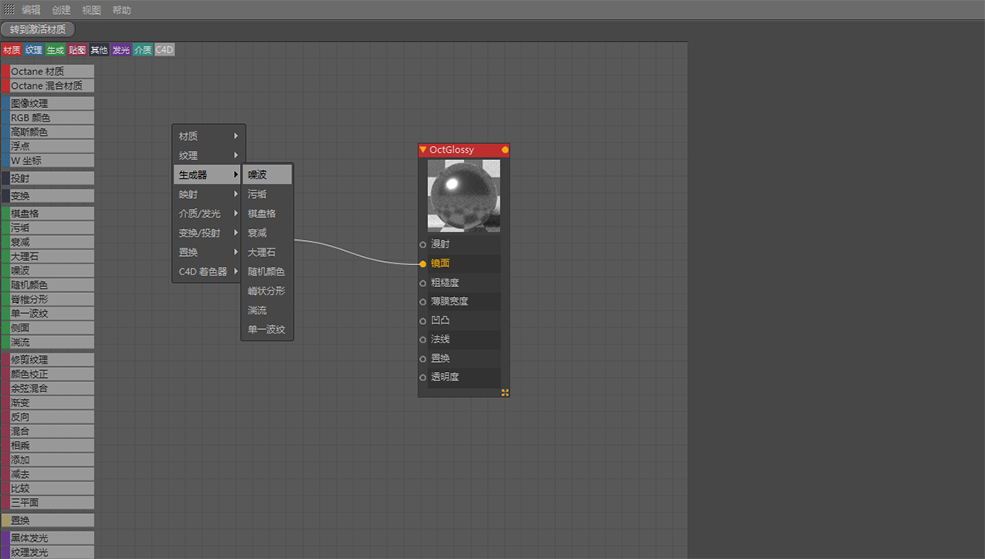Expand the C4D 着色器 submenu
The height and width of the screenshot is (559, 985).
pos(208,271)
